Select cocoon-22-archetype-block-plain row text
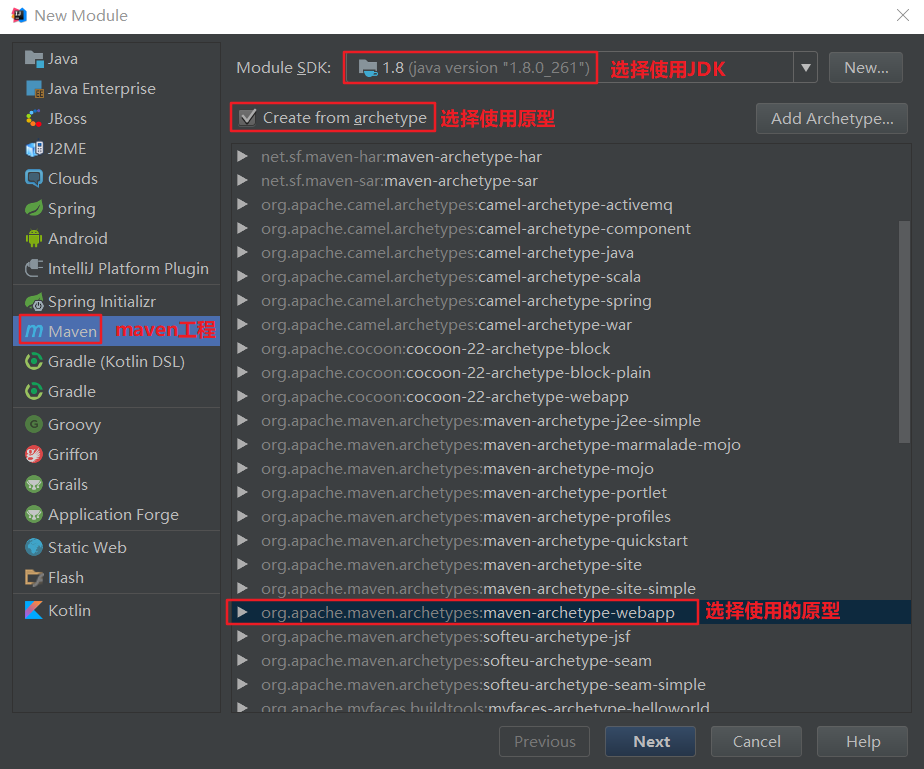 tap(456, 372)
